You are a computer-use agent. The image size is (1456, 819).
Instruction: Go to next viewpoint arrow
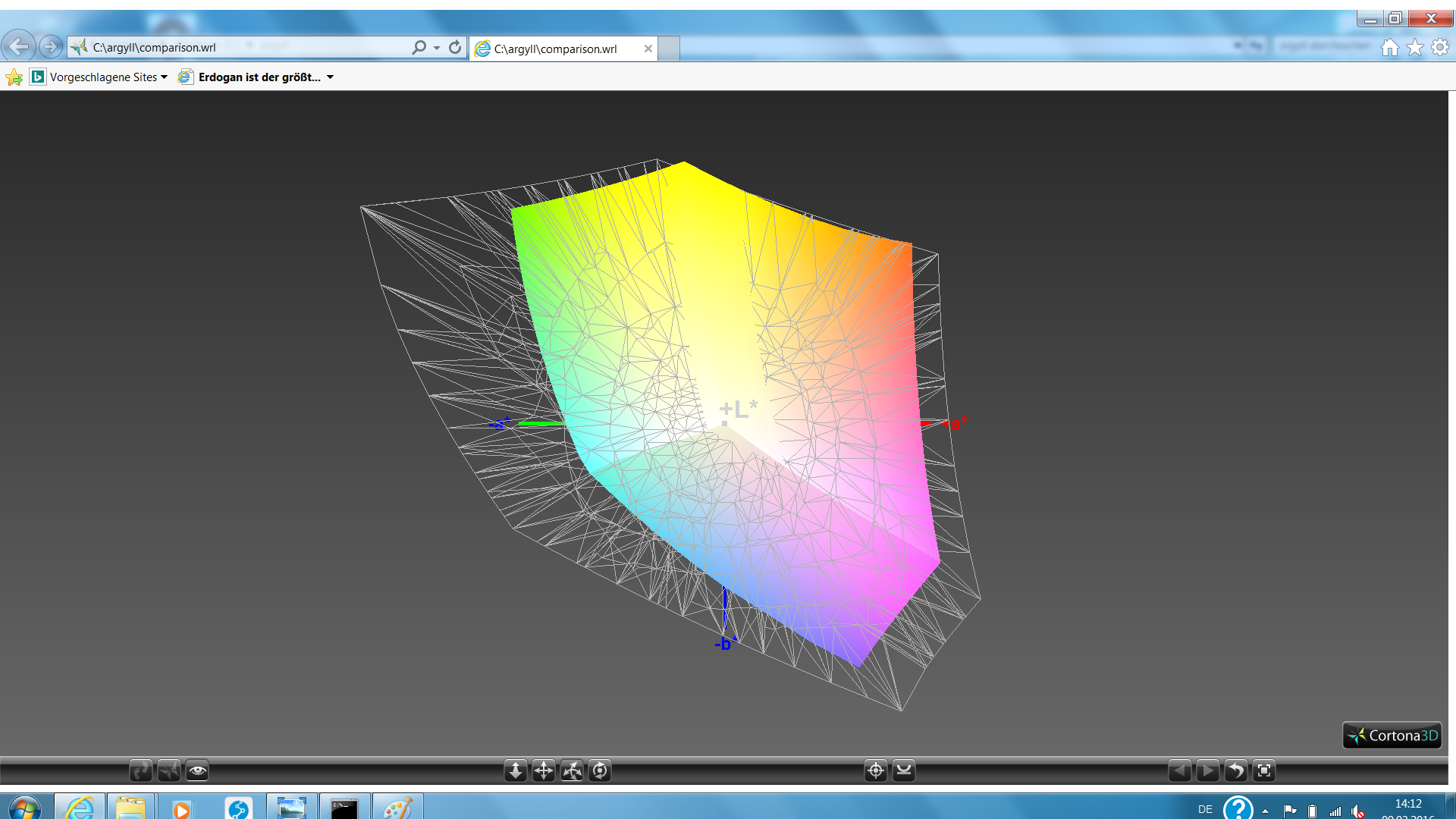click(1207, 771)
